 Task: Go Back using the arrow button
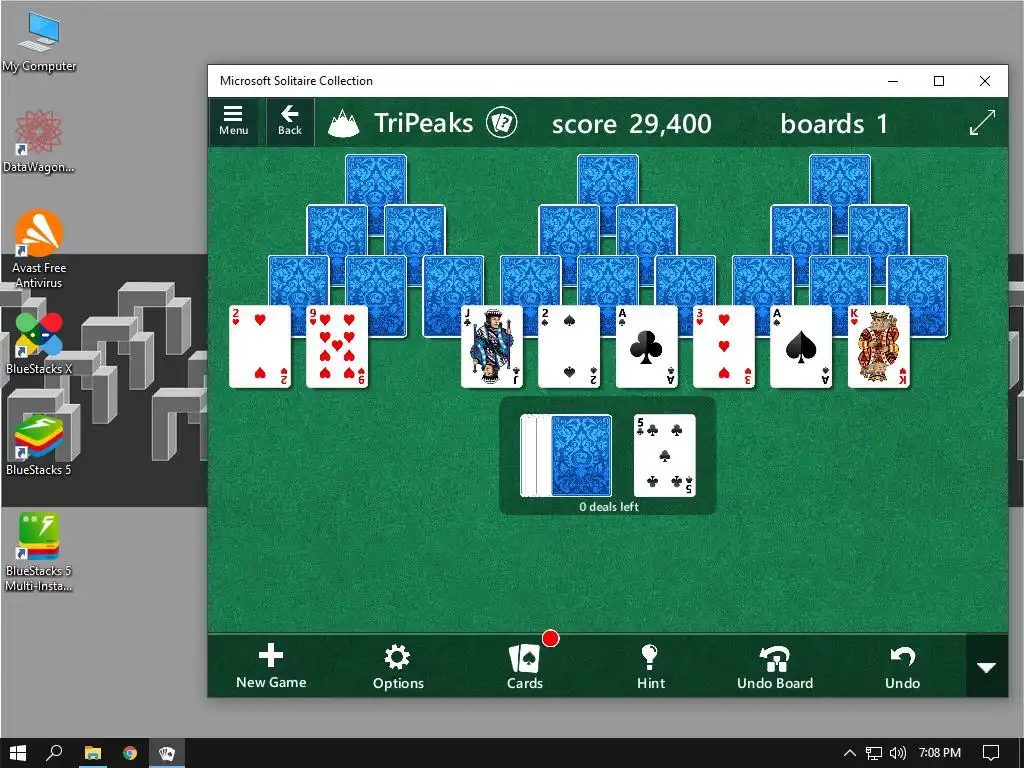(x=289, y=121)
